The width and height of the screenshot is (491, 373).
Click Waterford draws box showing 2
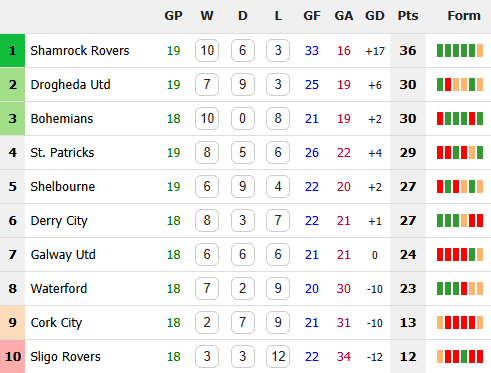click(x=243, y=289)
